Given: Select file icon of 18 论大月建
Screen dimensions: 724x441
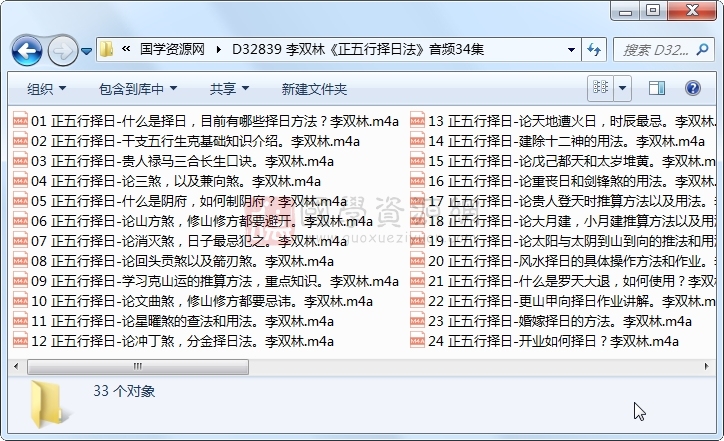Looking at the screenshot, I should click(417, 221).
